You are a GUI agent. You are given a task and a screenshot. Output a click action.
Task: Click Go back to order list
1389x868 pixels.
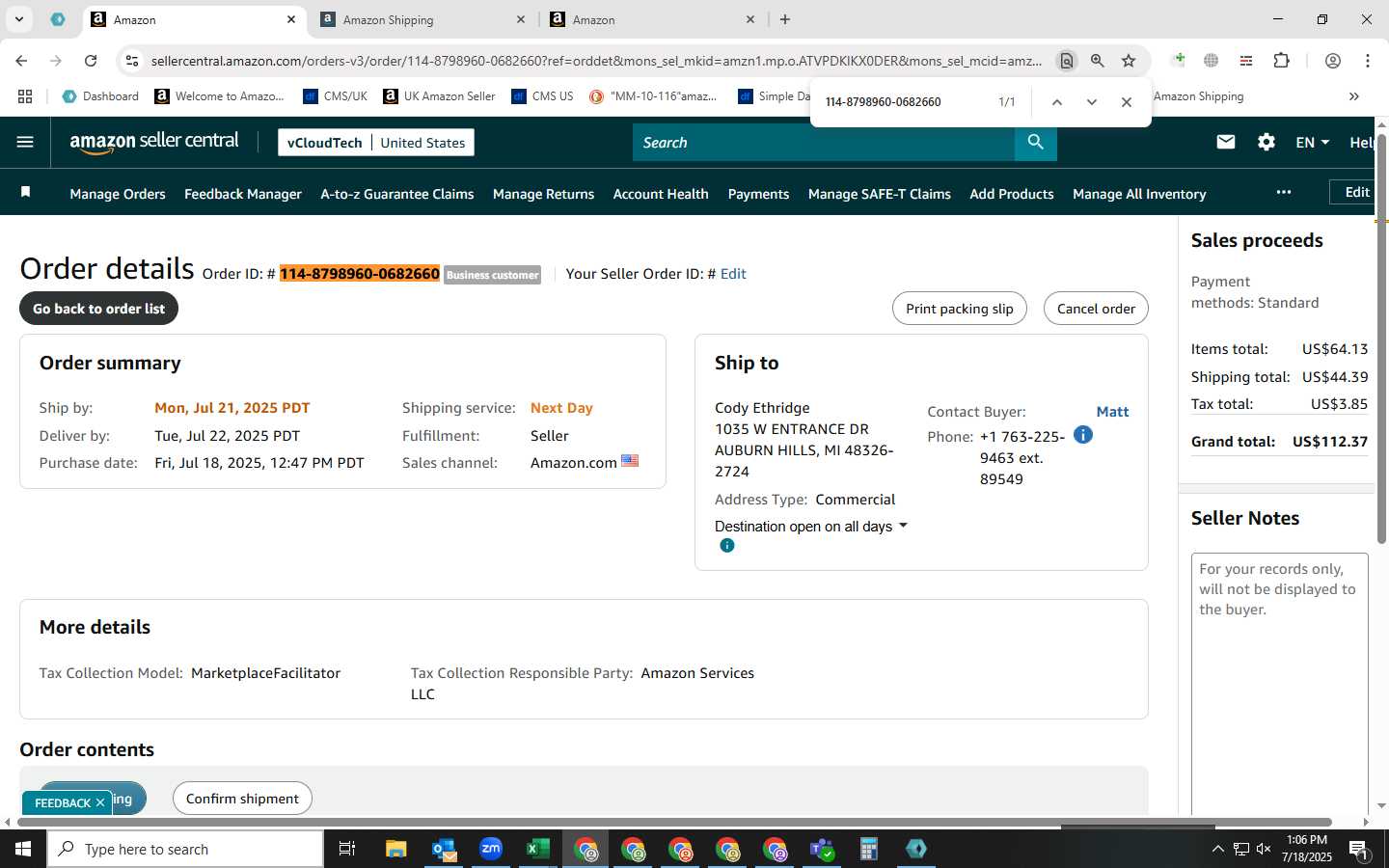point(98,309)
